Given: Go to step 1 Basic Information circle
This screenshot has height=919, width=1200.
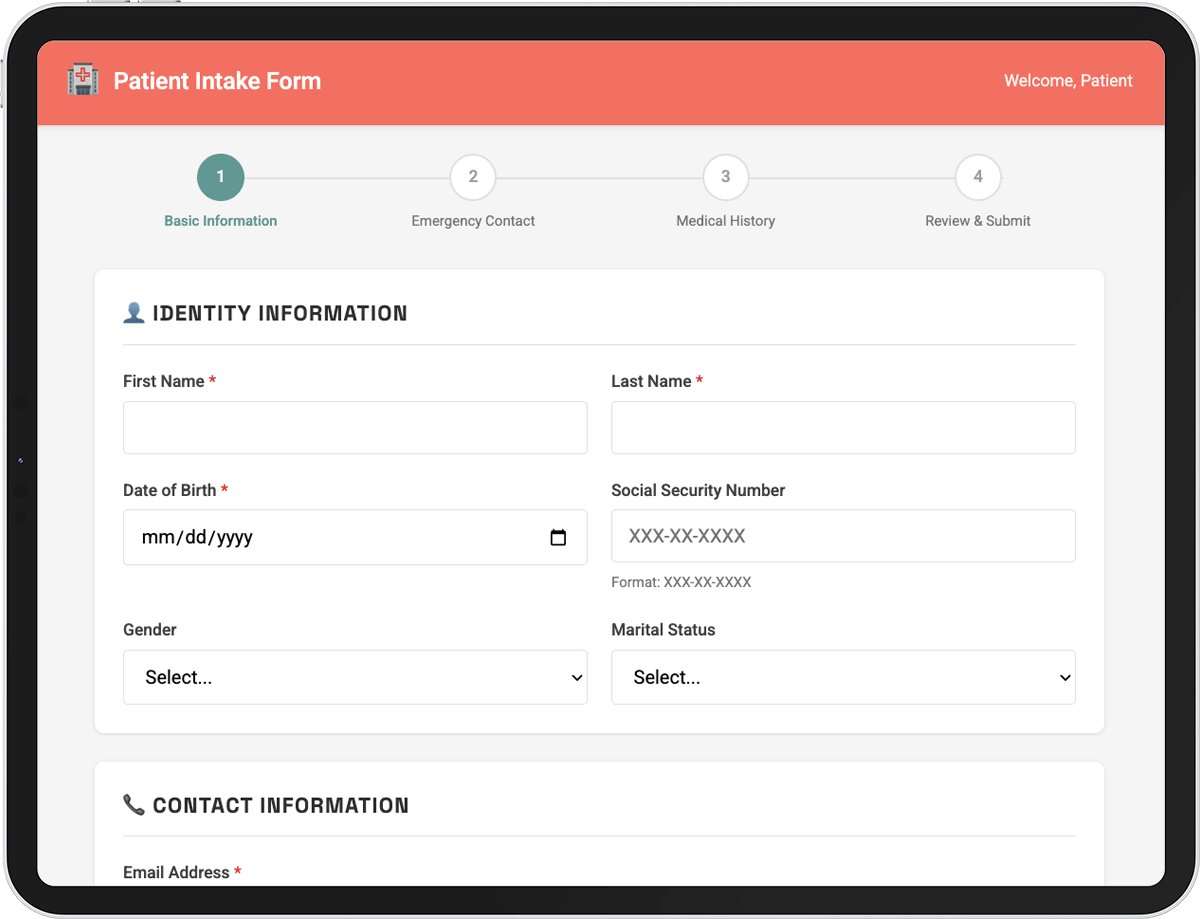Looking at the screenshot, I should pos(221,178).
